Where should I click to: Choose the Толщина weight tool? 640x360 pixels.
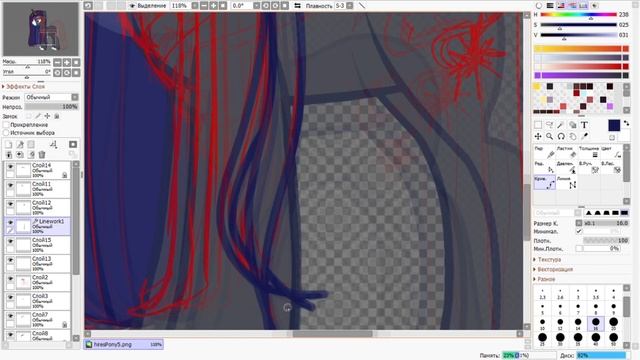pyautogui.click(x=589, y=152)
